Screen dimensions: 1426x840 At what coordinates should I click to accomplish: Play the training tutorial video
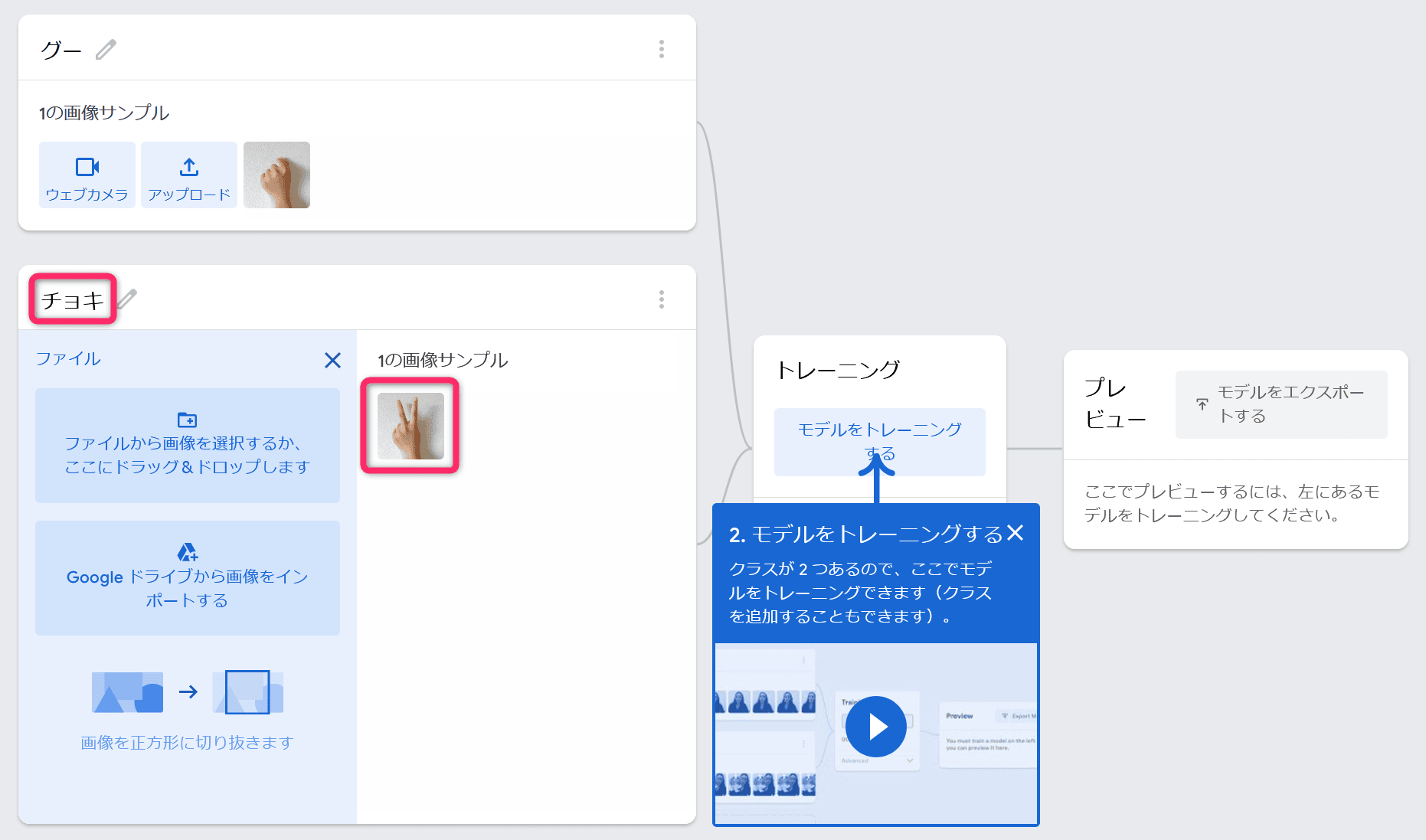(x=876, y=727)
